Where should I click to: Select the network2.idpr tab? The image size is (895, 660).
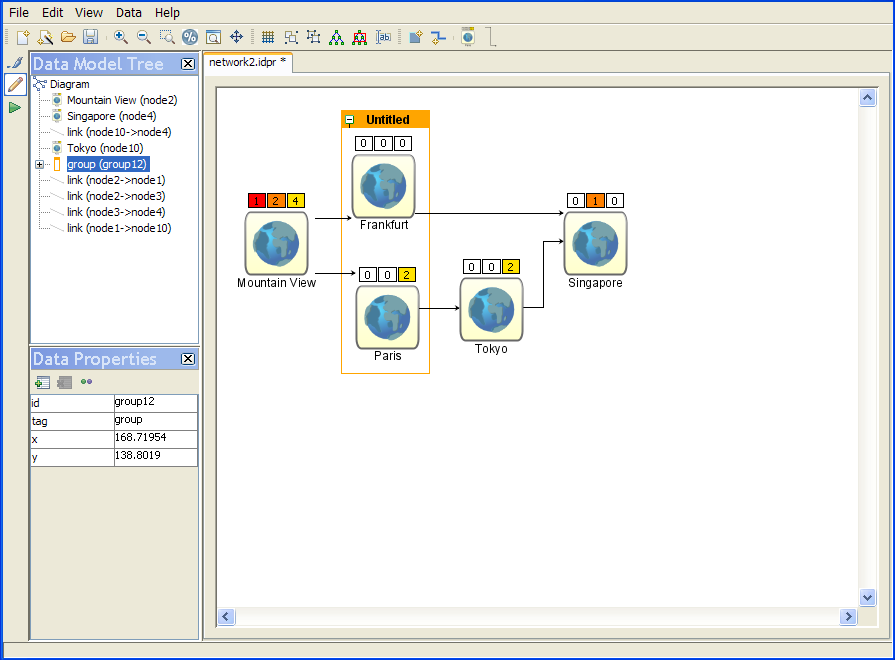coord(247,62)
